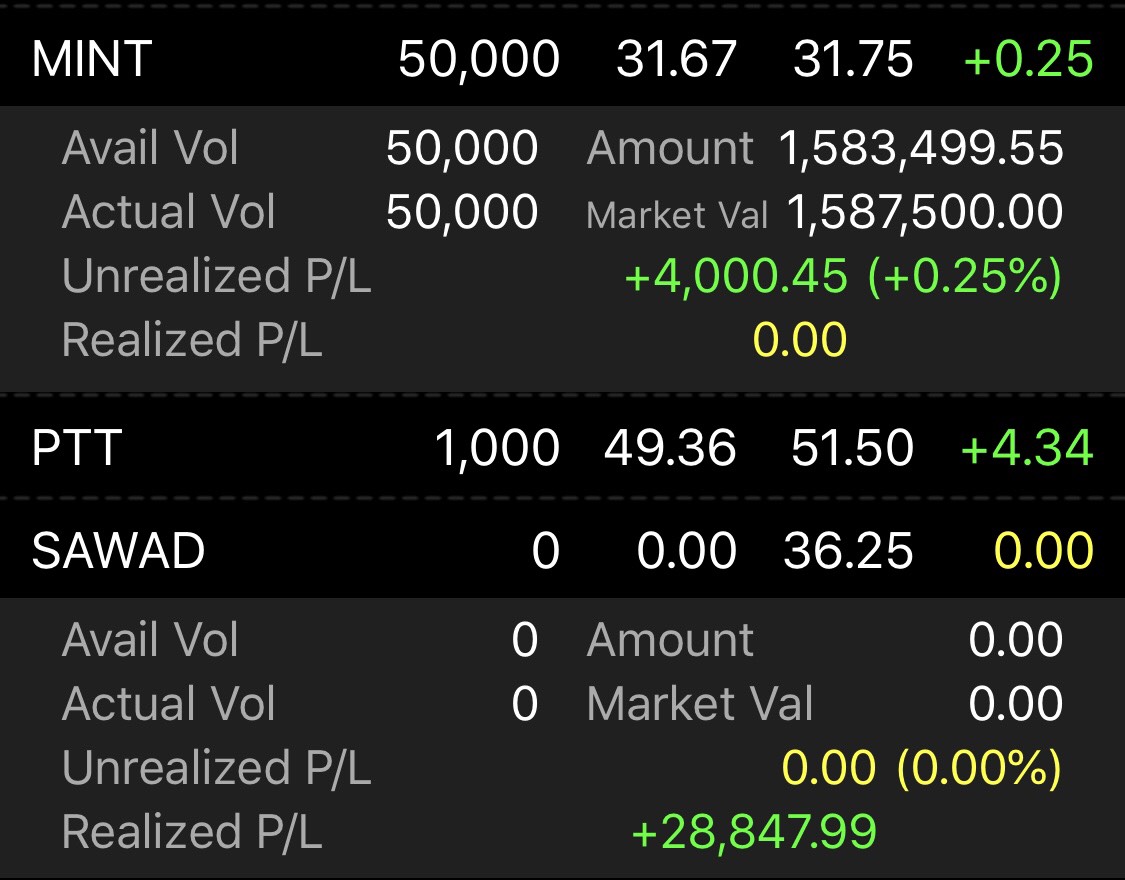Tap MINT's yellow Realized P/L 0.00

coord(799,340)
